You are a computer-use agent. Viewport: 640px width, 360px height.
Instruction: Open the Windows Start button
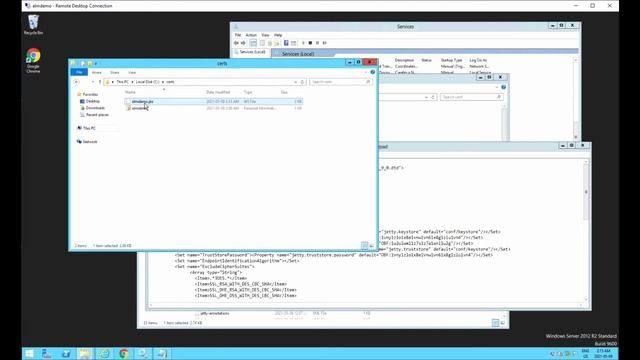click(29, 353)
